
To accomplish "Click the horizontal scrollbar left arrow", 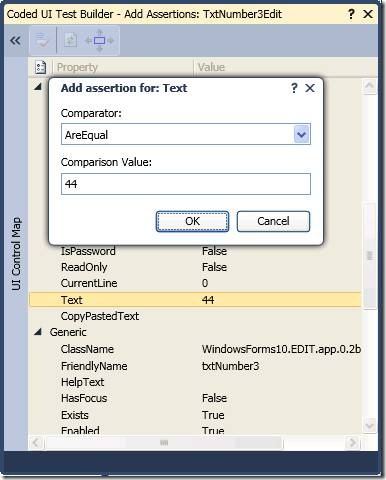I will point(36,443).
